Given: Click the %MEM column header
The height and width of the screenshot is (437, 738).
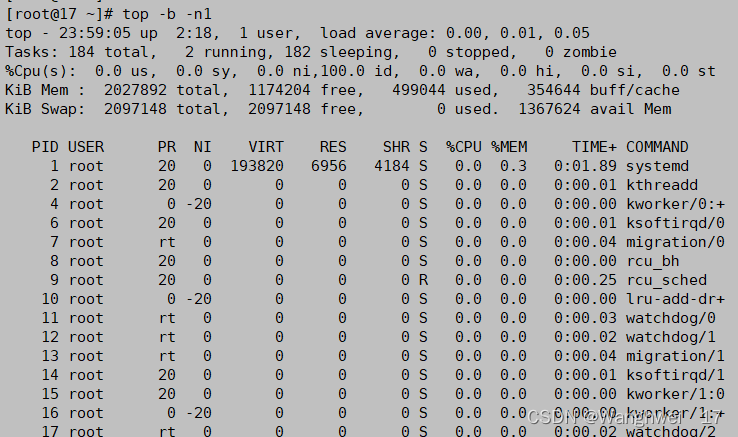Looking at the screenshot, I should (x=509, y=147).
